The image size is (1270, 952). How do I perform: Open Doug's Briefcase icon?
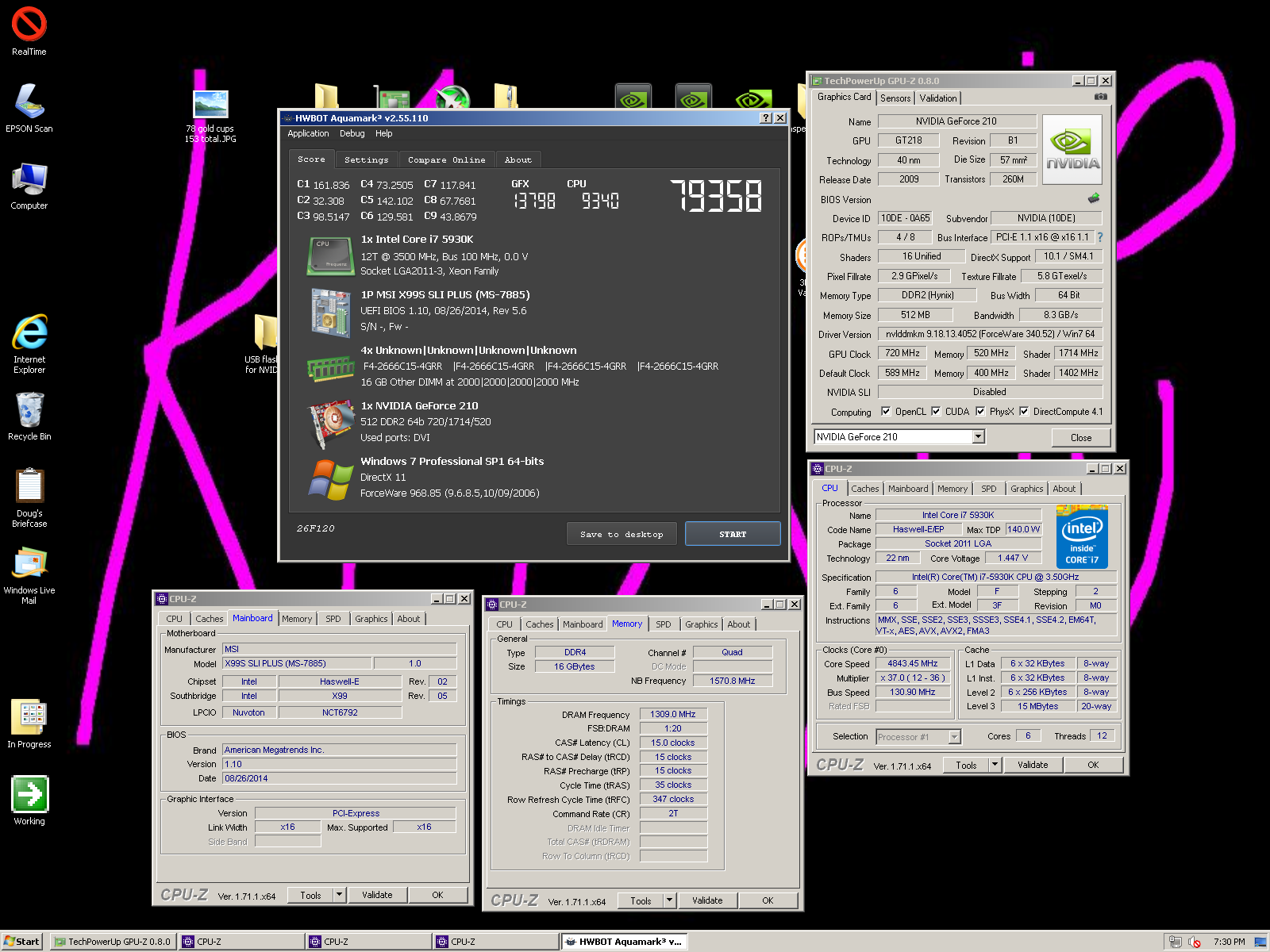tap(29, 497)
